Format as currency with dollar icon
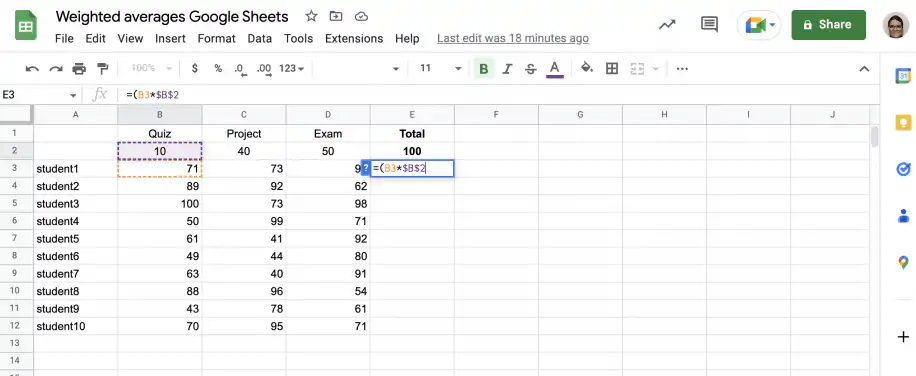 [195, 68]
